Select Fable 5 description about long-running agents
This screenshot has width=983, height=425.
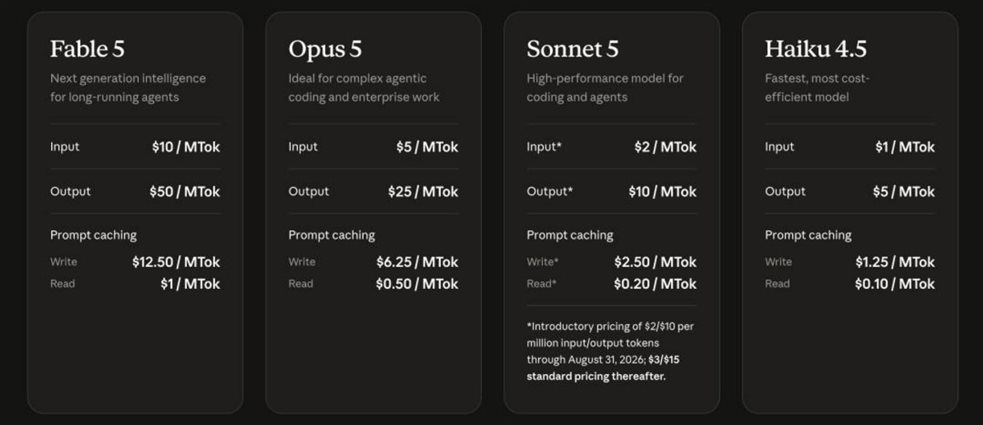128,88
